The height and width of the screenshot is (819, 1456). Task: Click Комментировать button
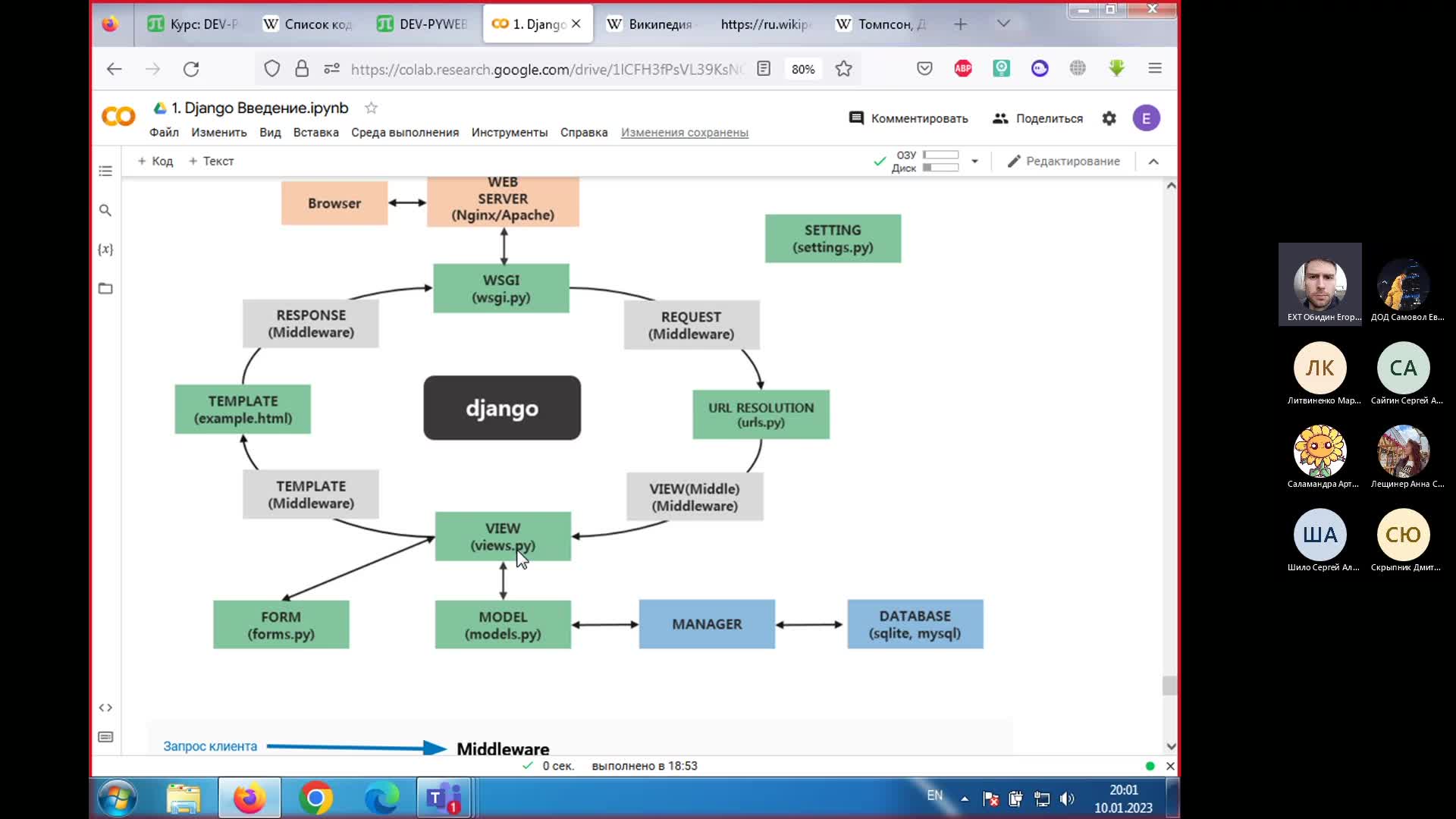pos(908,118)
